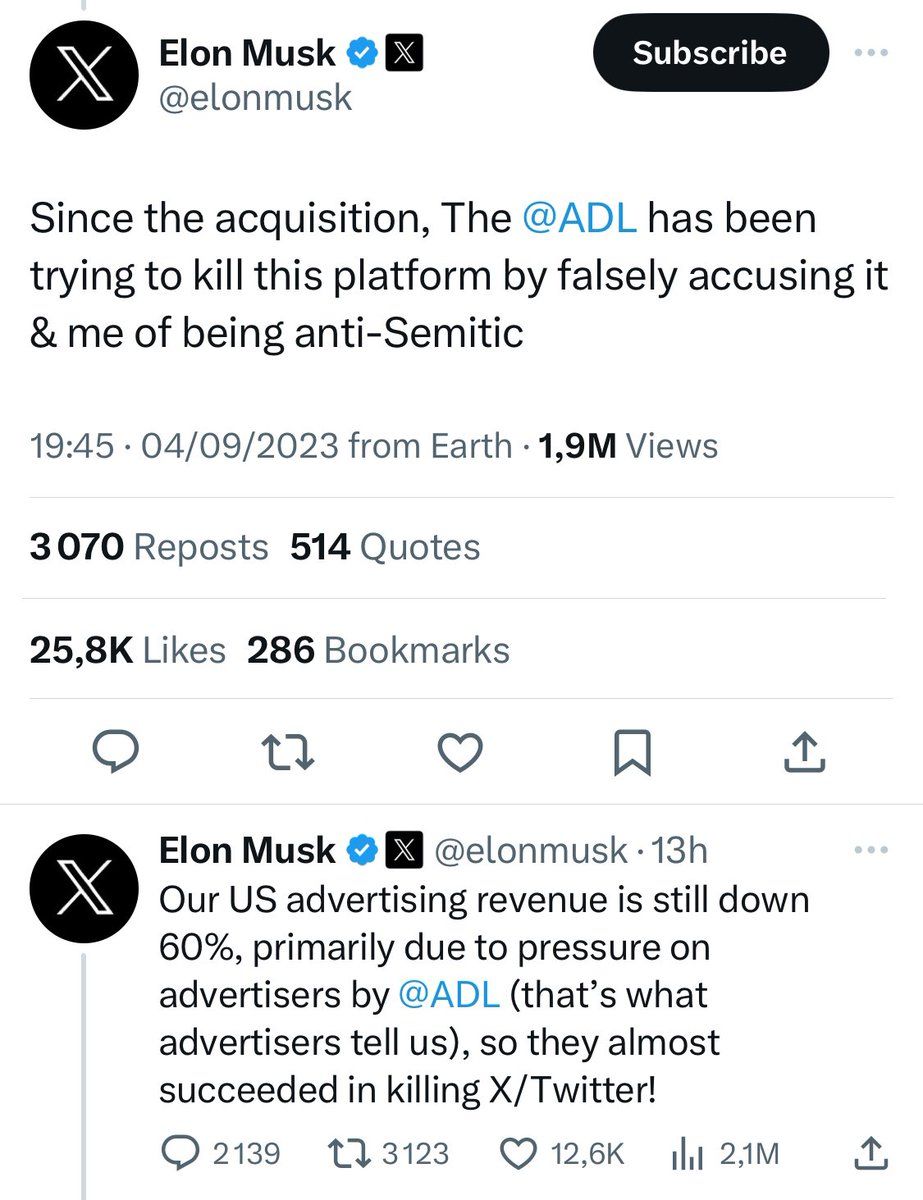View the 3 070 Reposts list
The height and width of the screenshot is (1200, 923).
150,547
